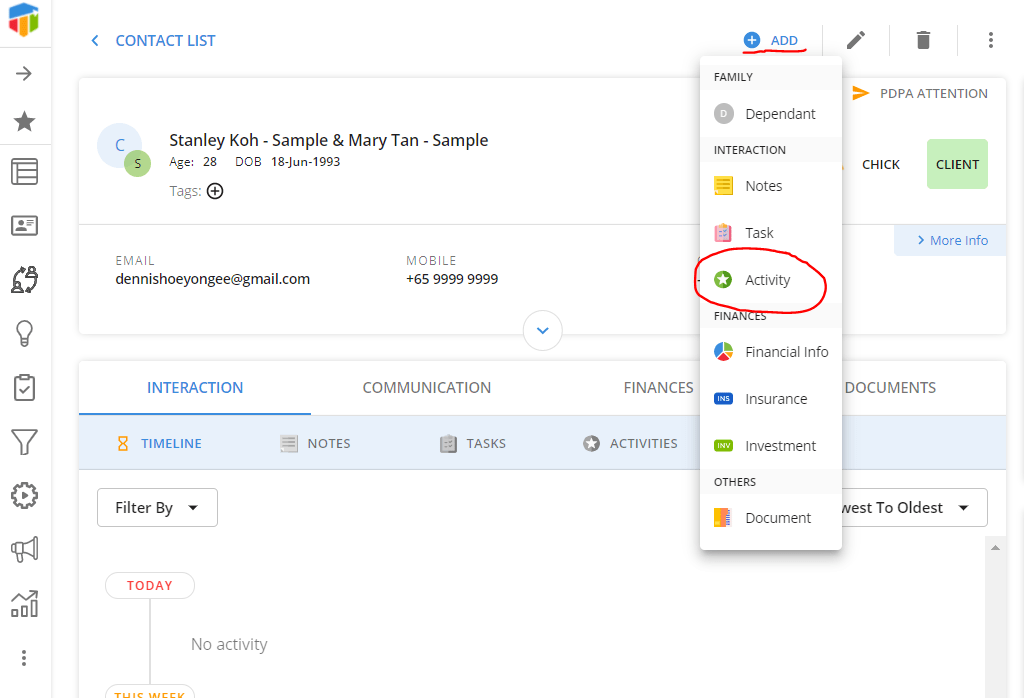The width and height of the screenshot is (1024, 698).
Task: Switch to the COMMUNICATION tab
Action: pyautogui.click(x=427, y=387)
